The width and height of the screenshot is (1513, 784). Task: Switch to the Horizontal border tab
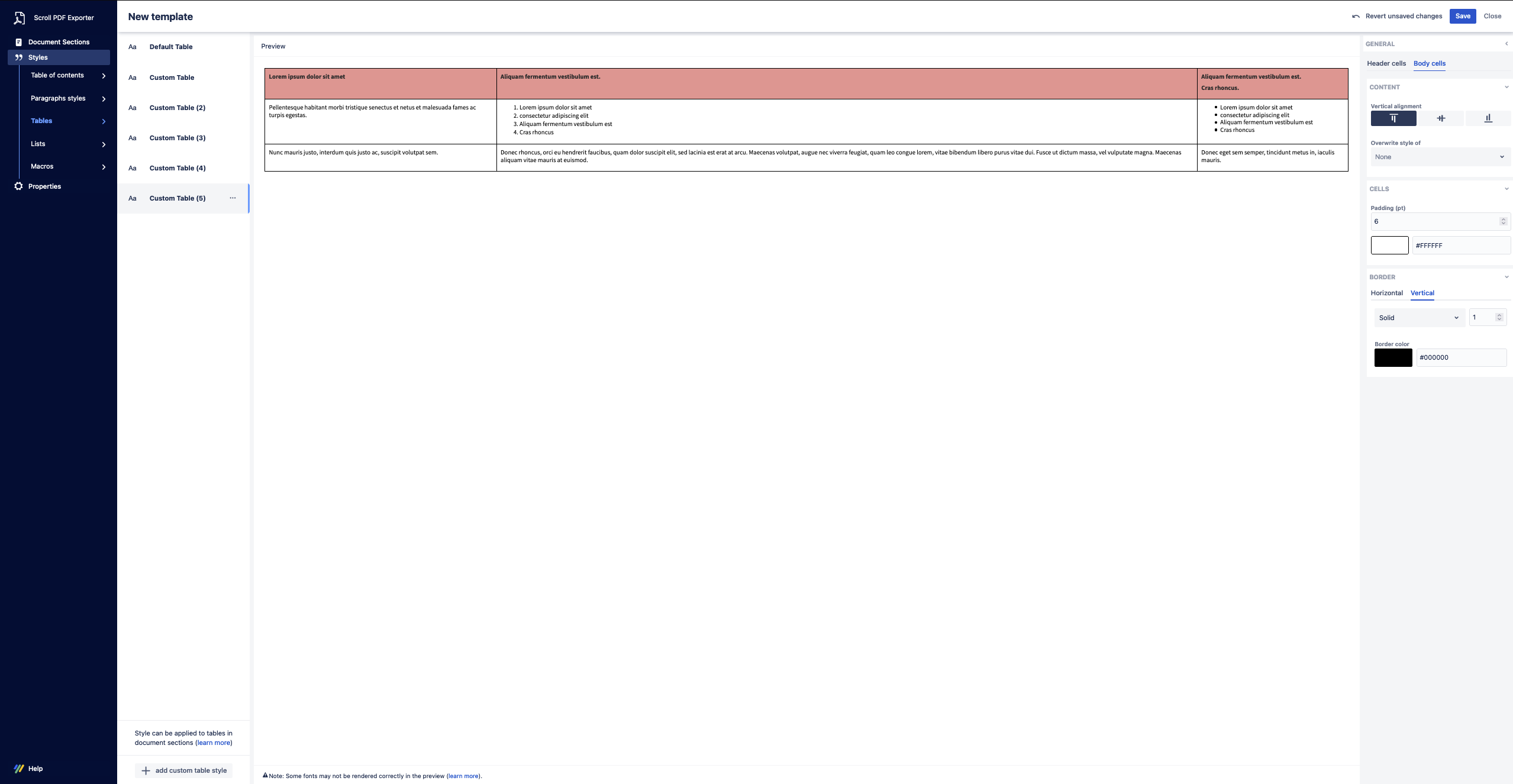tap(1386, 293)
